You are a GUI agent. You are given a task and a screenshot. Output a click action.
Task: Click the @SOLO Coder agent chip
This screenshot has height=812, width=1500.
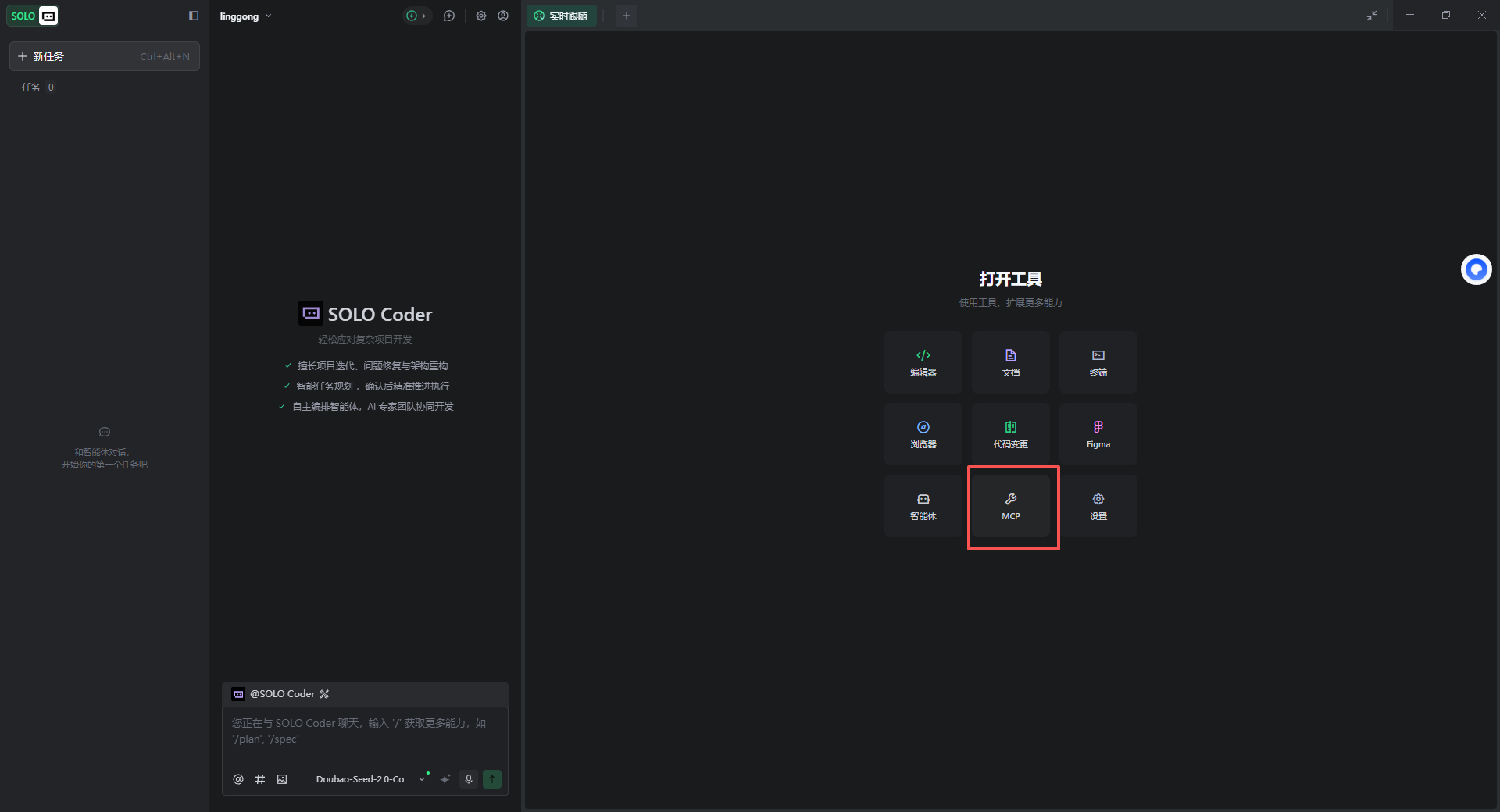(273, 694)
